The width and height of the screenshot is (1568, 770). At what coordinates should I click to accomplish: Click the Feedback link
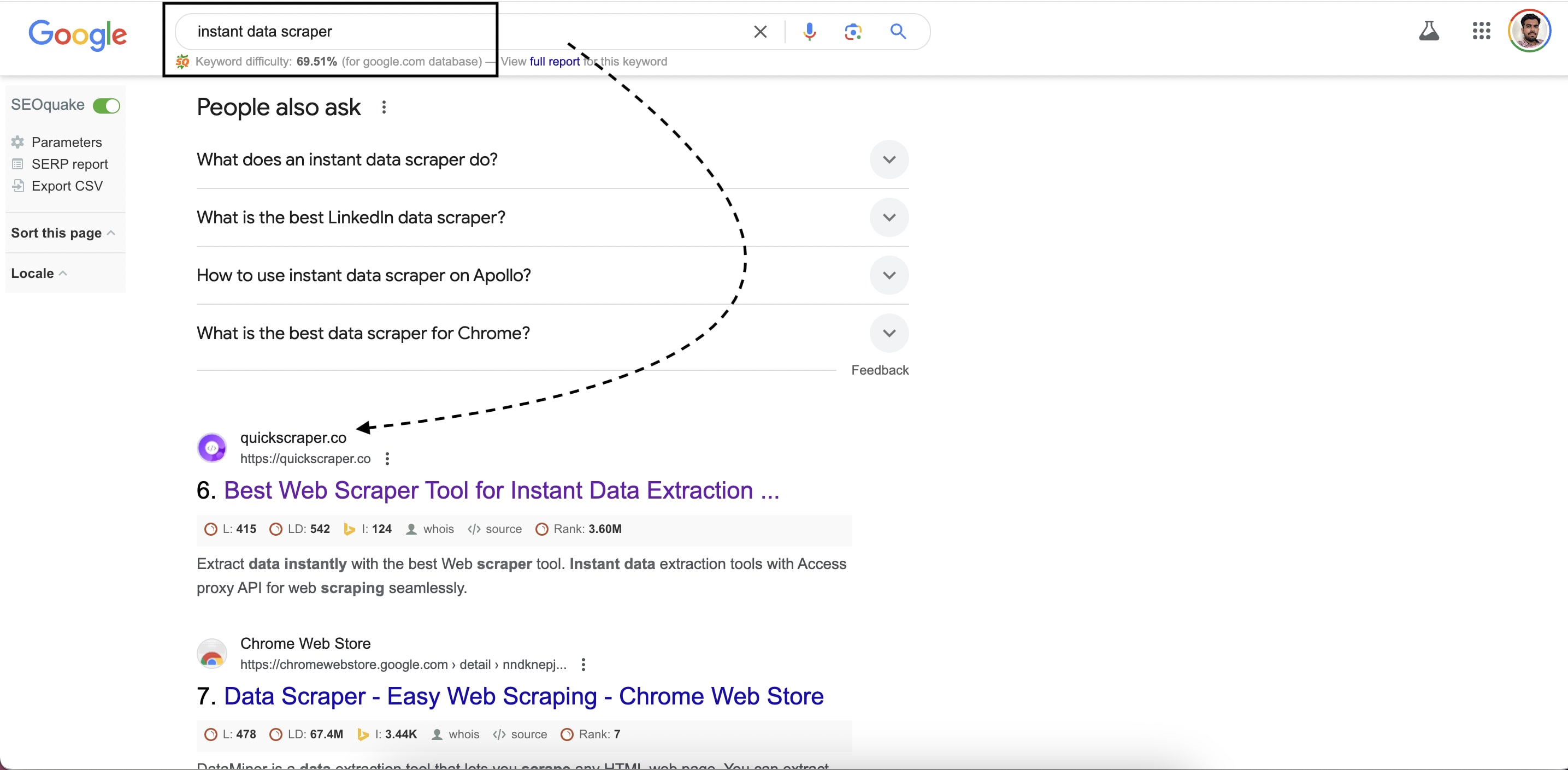point(880,370)
